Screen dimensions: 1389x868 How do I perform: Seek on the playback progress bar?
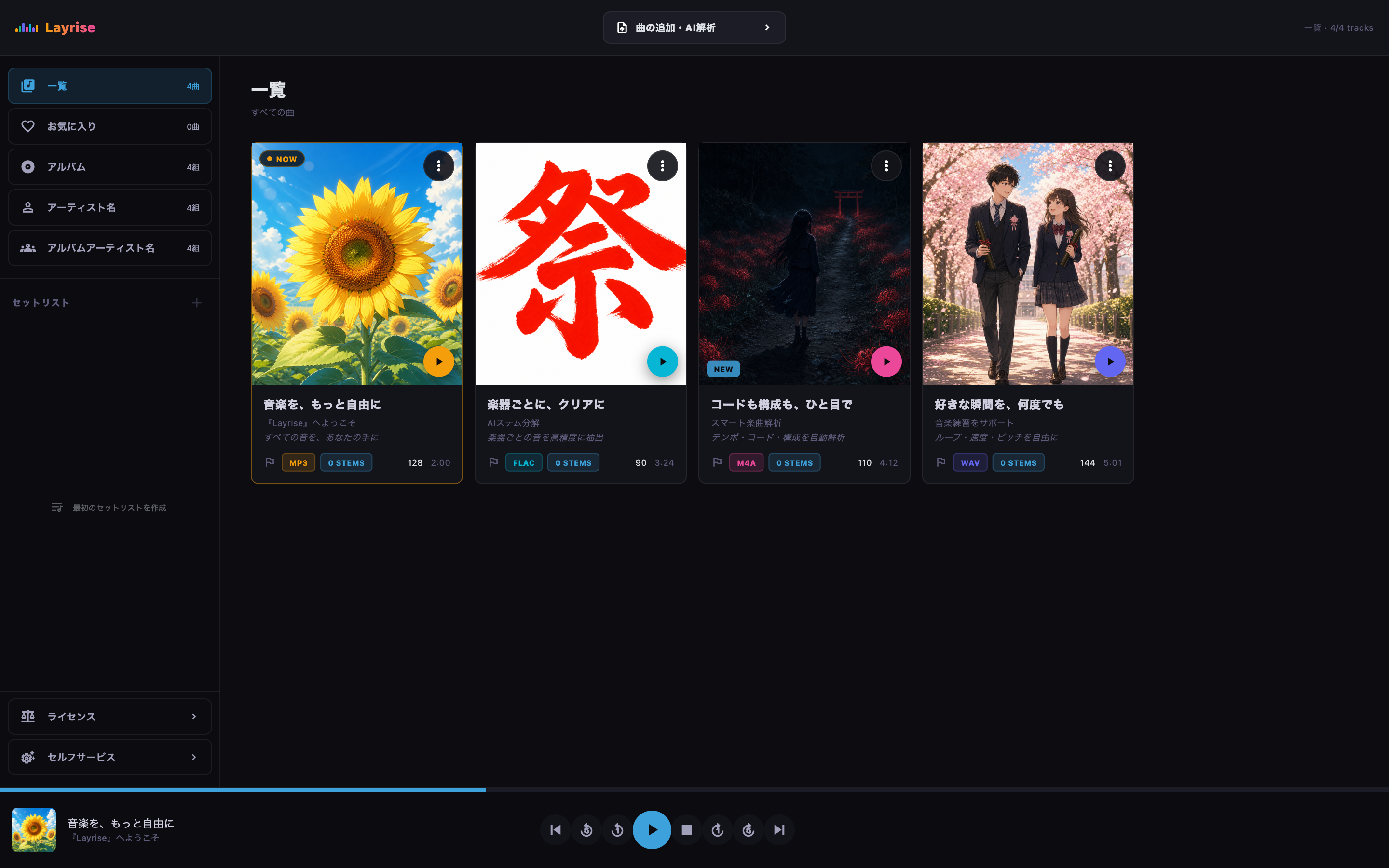pos(694,790)
